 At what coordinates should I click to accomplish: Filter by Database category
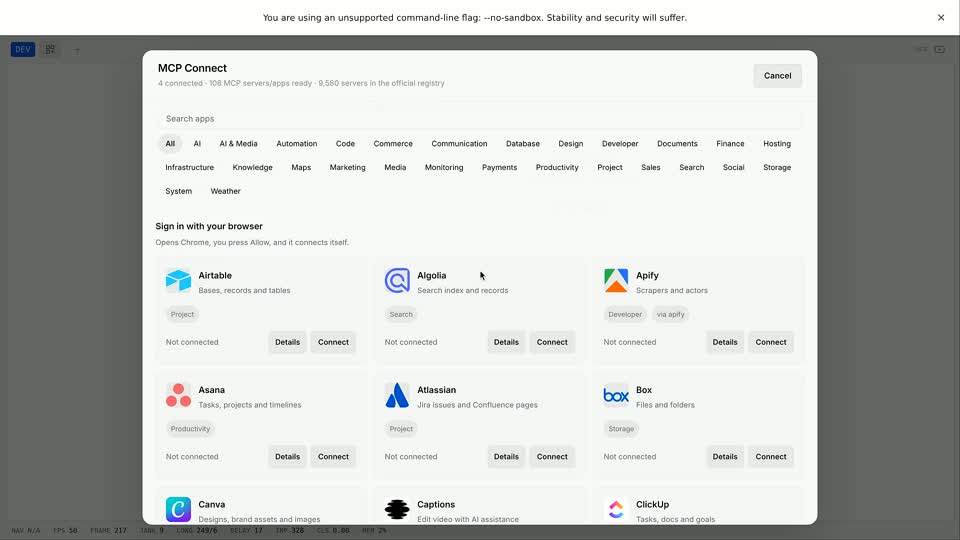[x=523, y=144]
